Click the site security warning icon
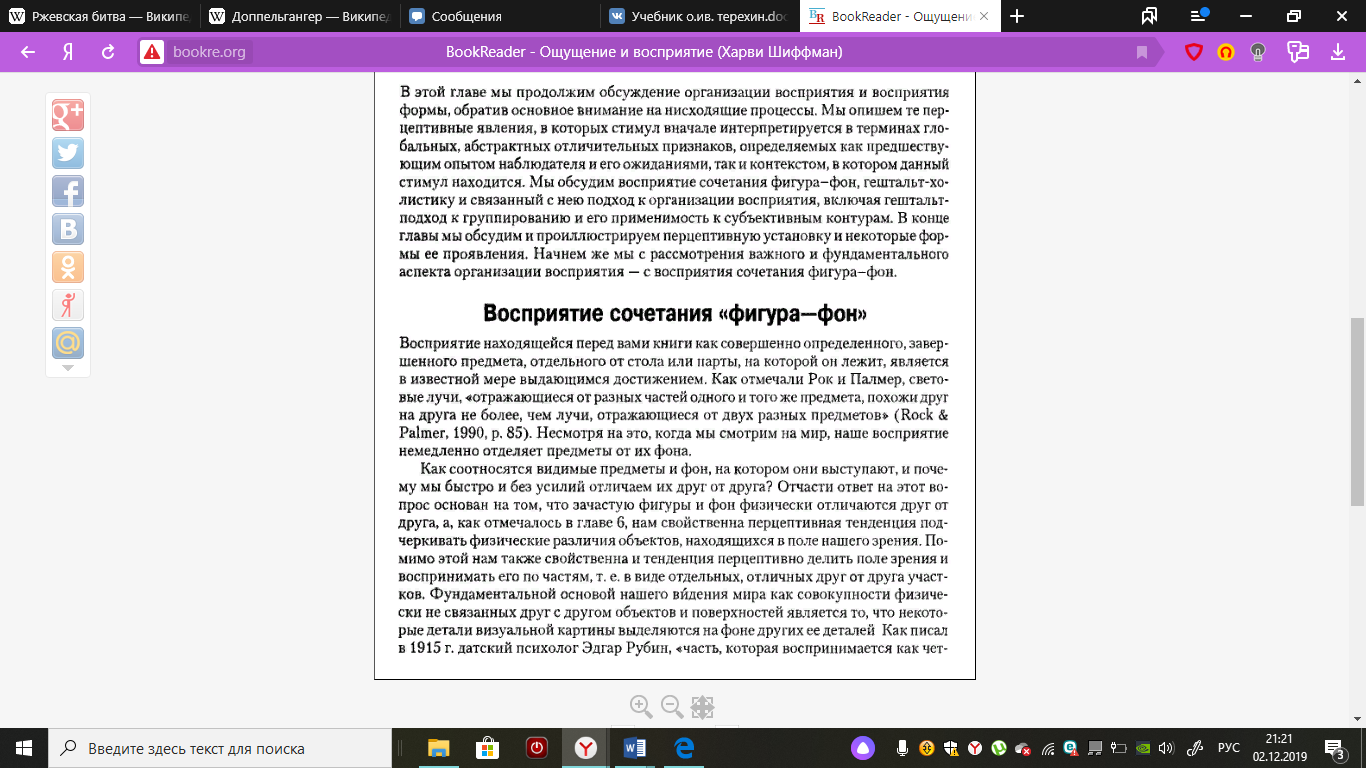This screenshot has height=768, width=1366. [x=152, y=52]
